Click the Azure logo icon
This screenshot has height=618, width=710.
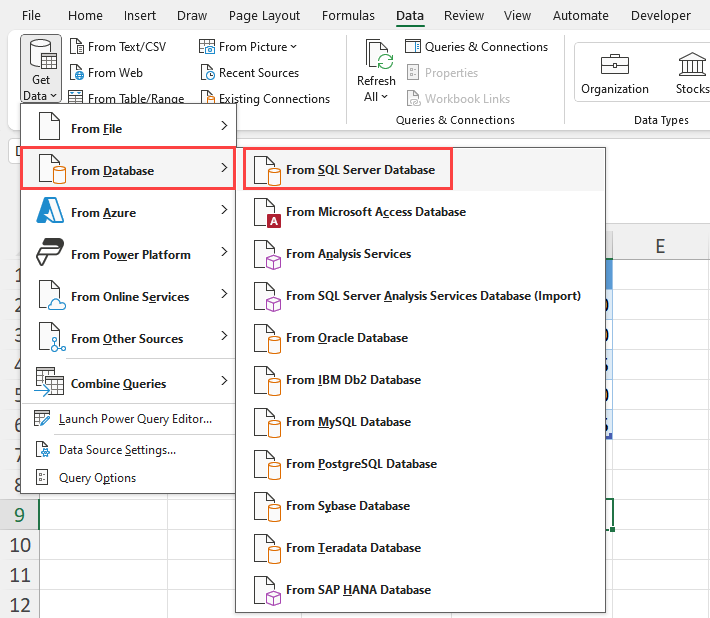point(50,210)
